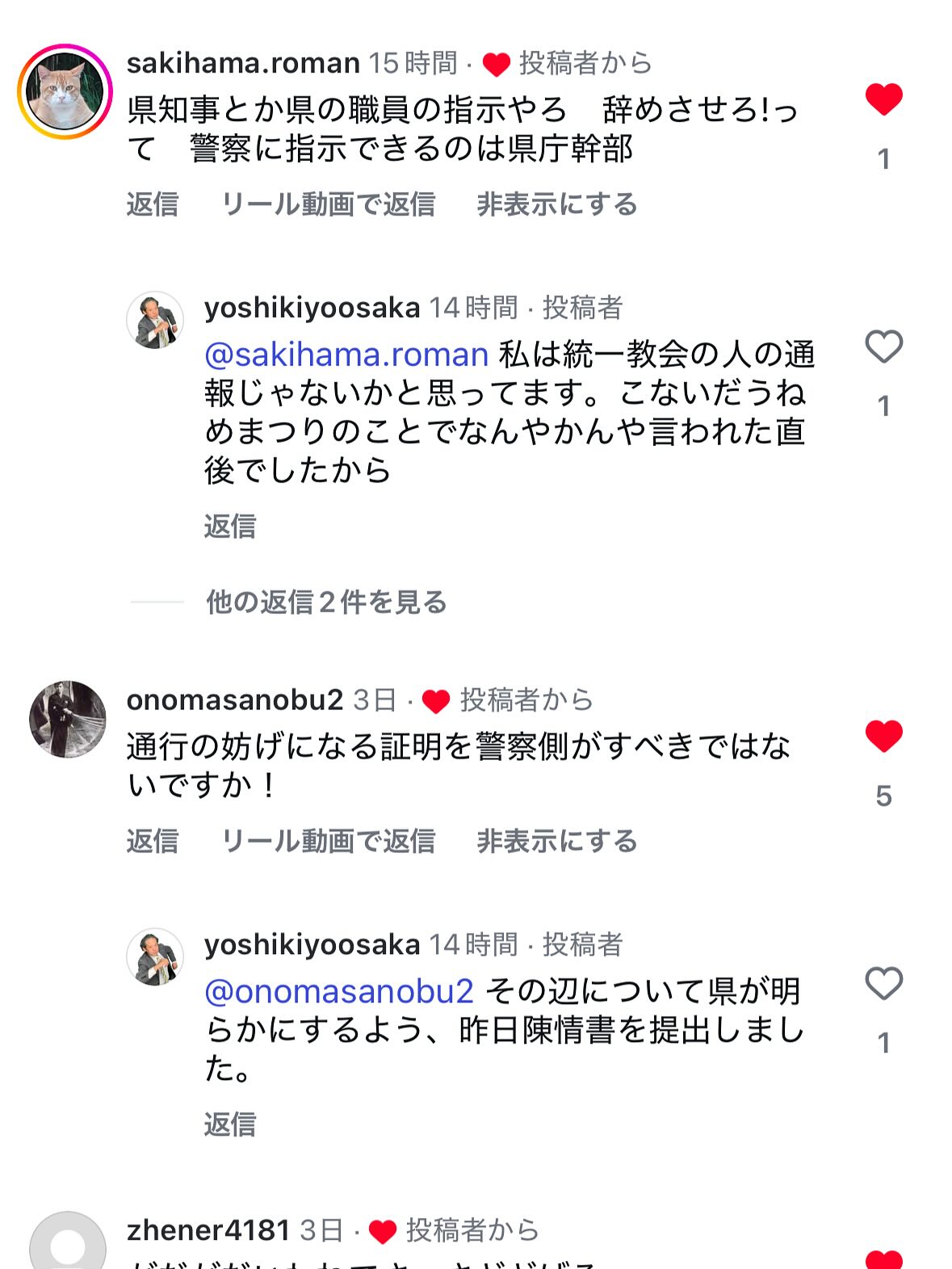Like yoshikiyoosaka's reply to onomasanobu2
The image size is (952, 1269).
click(883, 984)
